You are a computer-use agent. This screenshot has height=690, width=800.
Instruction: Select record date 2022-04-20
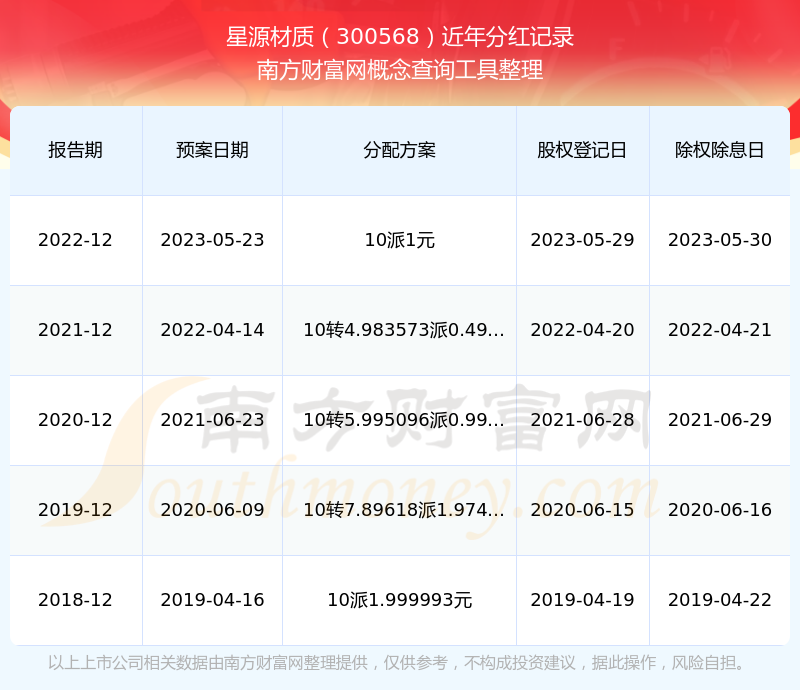582,330
